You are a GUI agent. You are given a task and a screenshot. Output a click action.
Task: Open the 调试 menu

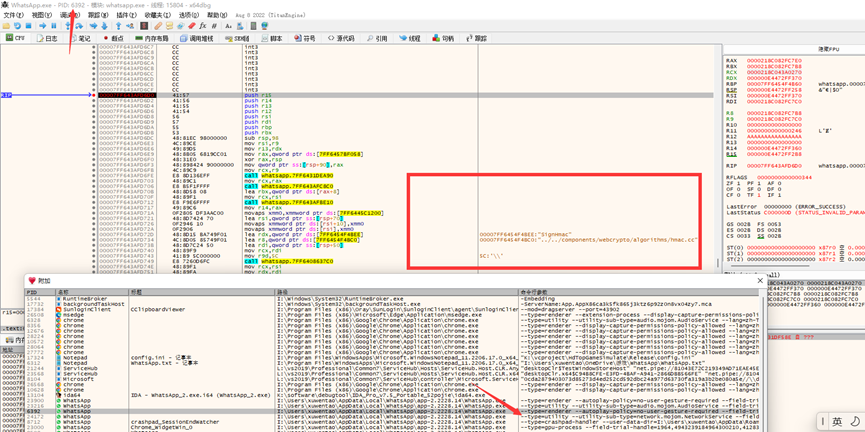tap(69, 15)
